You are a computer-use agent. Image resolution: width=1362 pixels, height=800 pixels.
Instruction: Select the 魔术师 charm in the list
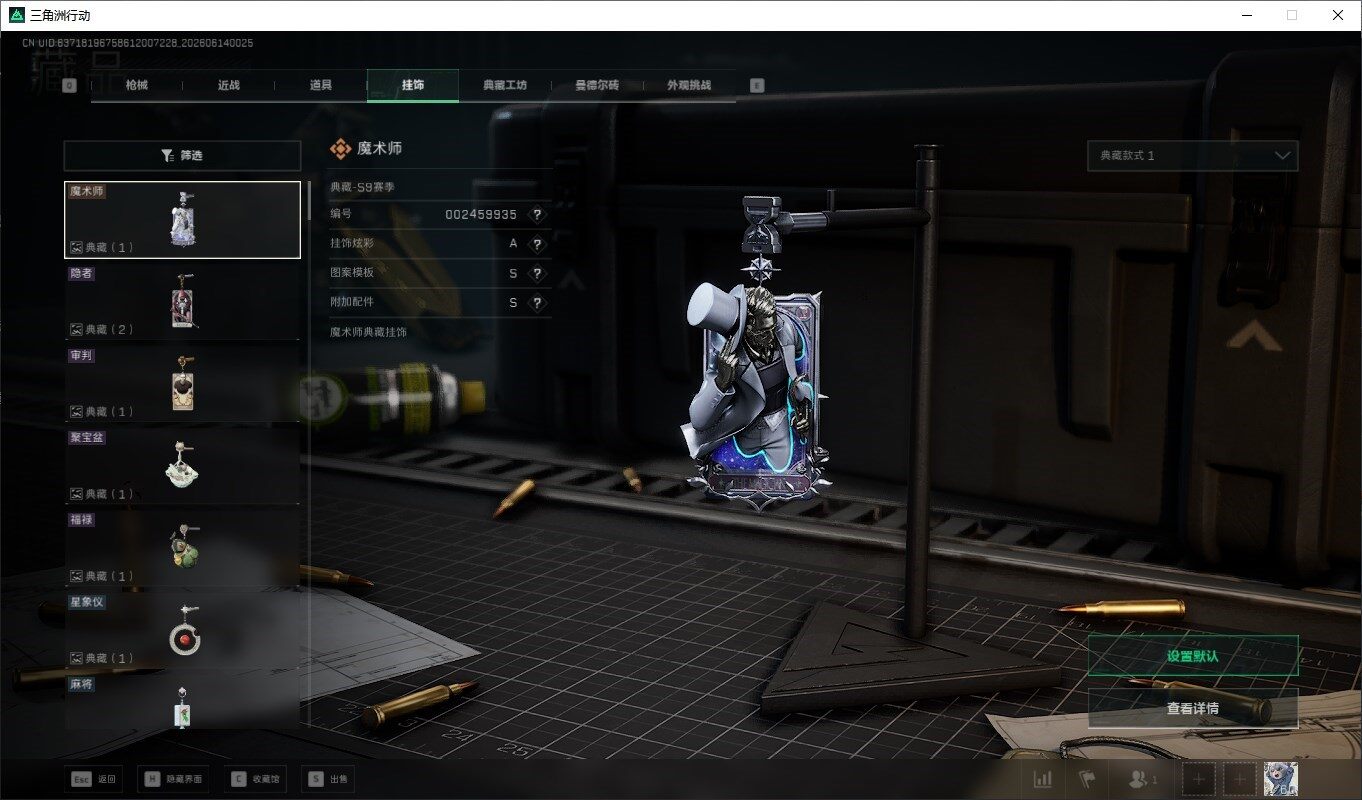pyautogui.click(x=182, y=220)
